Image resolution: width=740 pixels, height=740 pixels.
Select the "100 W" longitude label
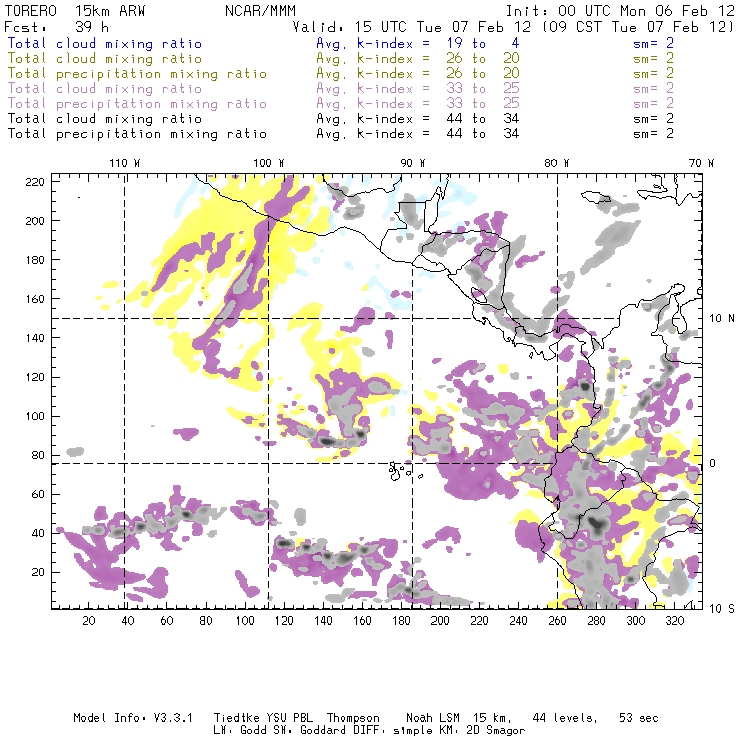[x=269, y=163]
